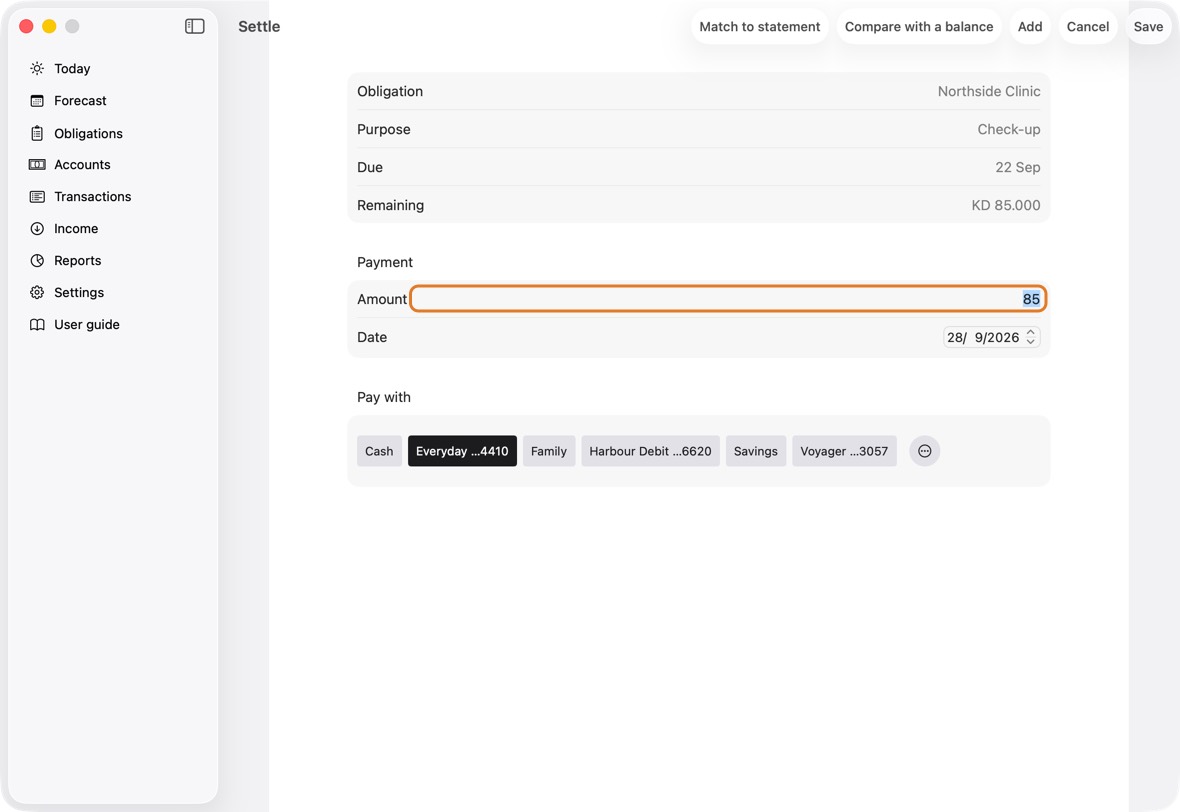Open Settings from the sidebar

pos(79,293)
